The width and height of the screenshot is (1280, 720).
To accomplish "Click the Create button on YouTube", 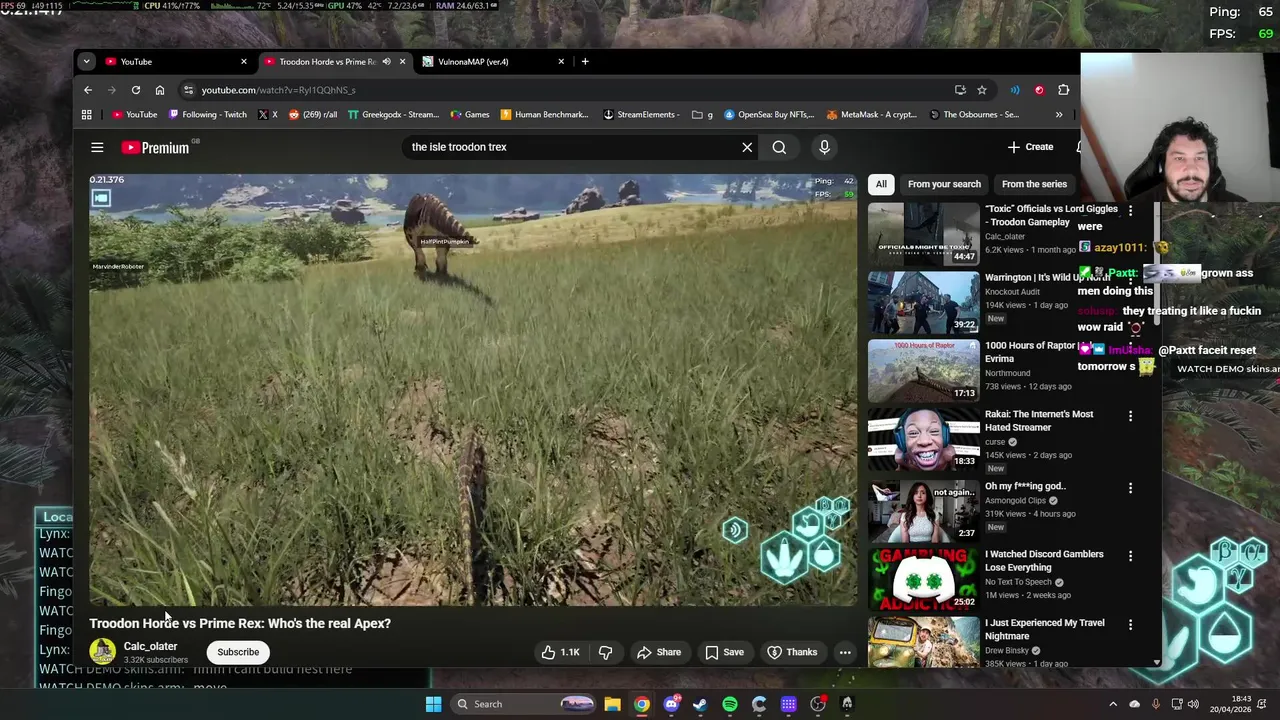I will tap(1030, 147).
